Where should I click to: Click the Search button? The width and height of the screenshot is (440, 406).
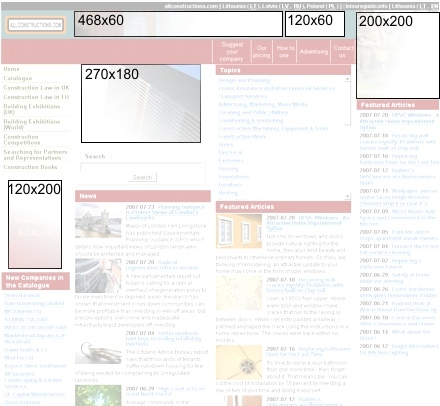[x=142, y=177]
